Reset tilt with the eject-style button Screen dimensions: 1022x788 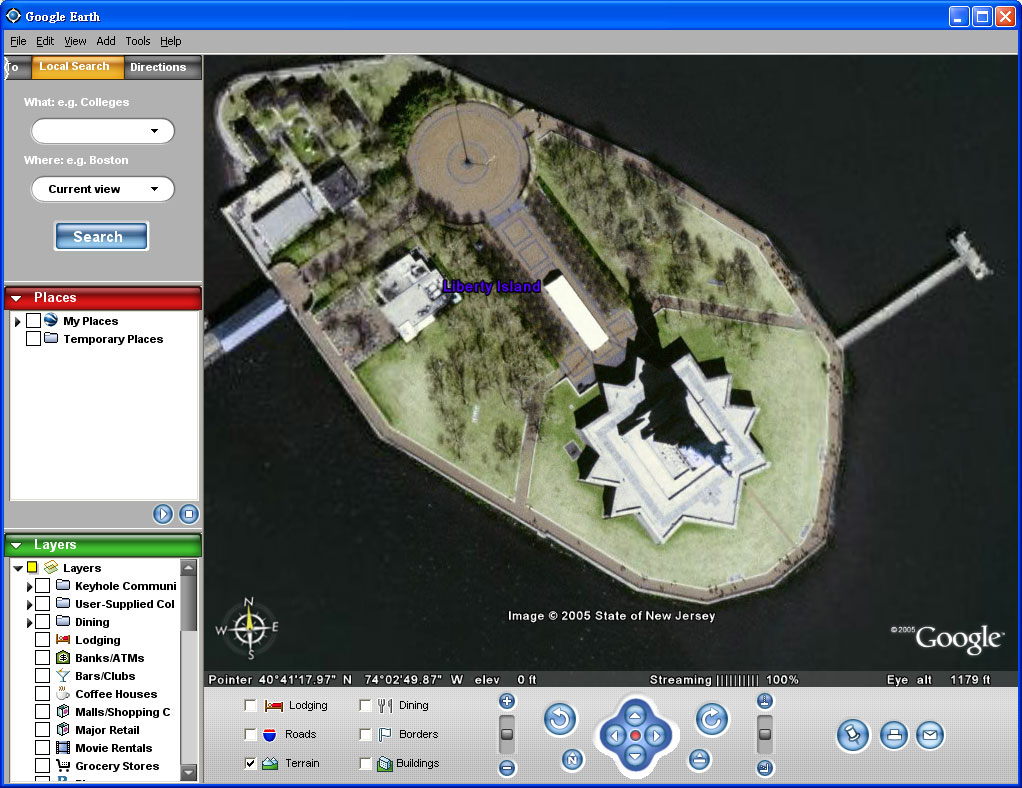pos(699,759)
